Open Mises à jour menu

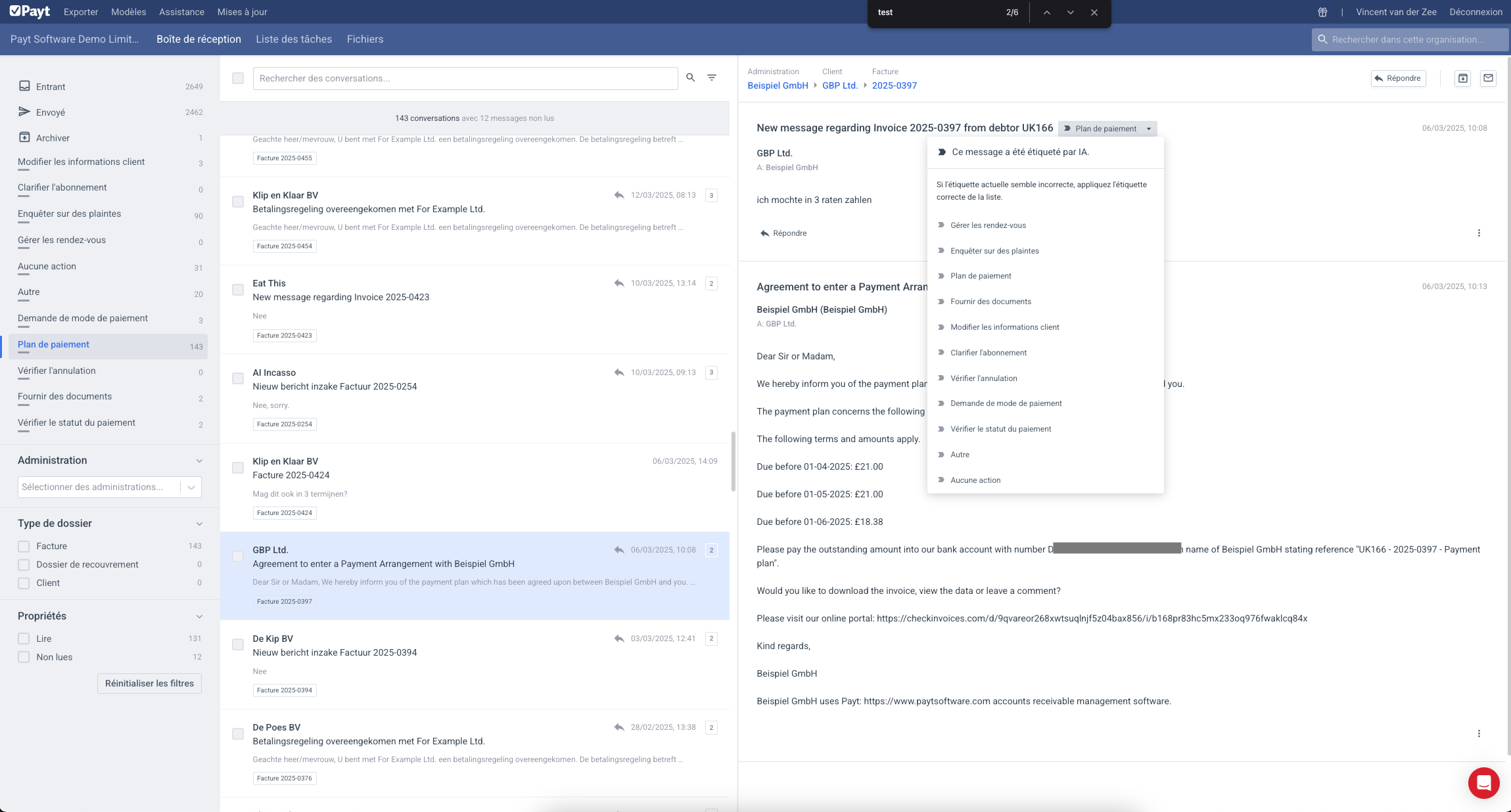coord(242,12)
